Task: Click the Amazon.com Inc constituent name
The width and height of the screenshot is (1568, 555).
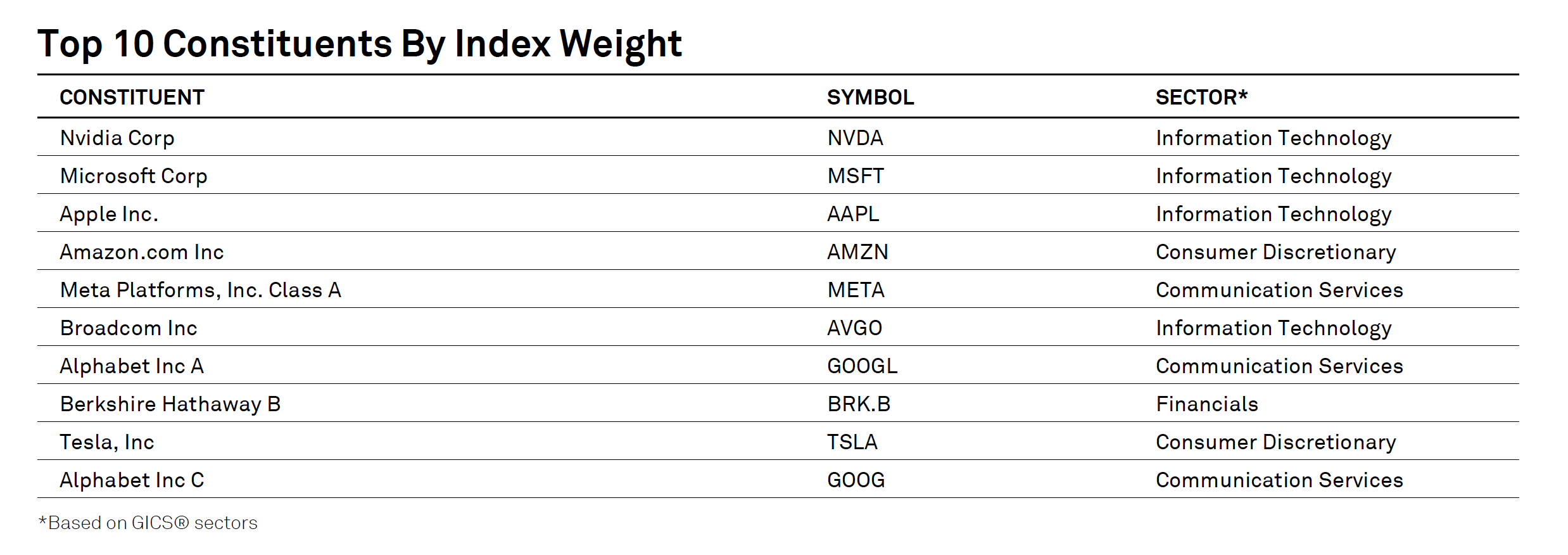Action: [142, 252]
